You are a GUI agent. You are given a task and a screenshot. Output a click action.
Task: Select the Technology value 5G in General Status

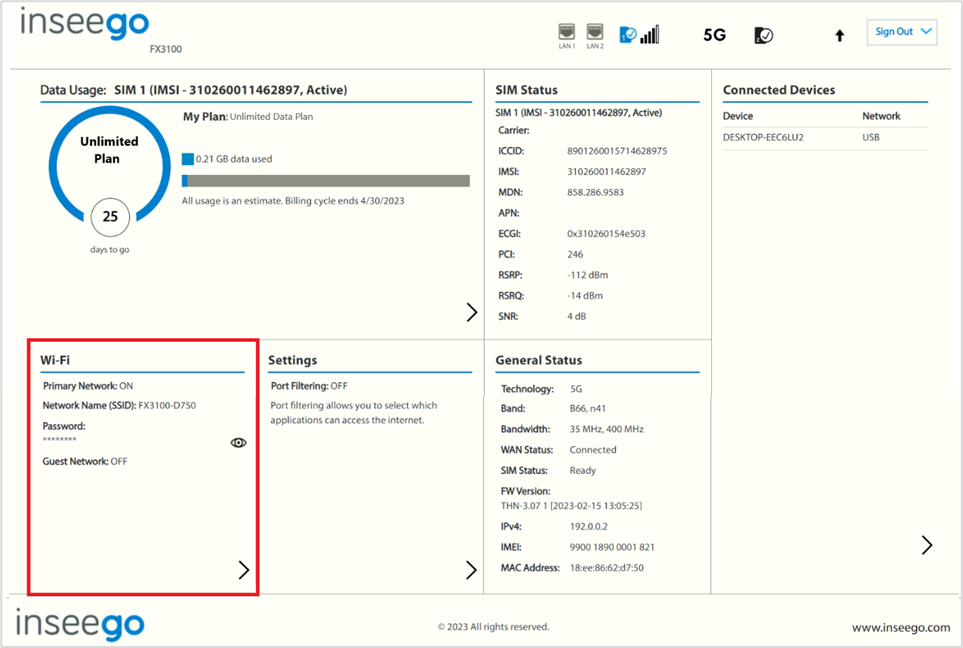576,389
